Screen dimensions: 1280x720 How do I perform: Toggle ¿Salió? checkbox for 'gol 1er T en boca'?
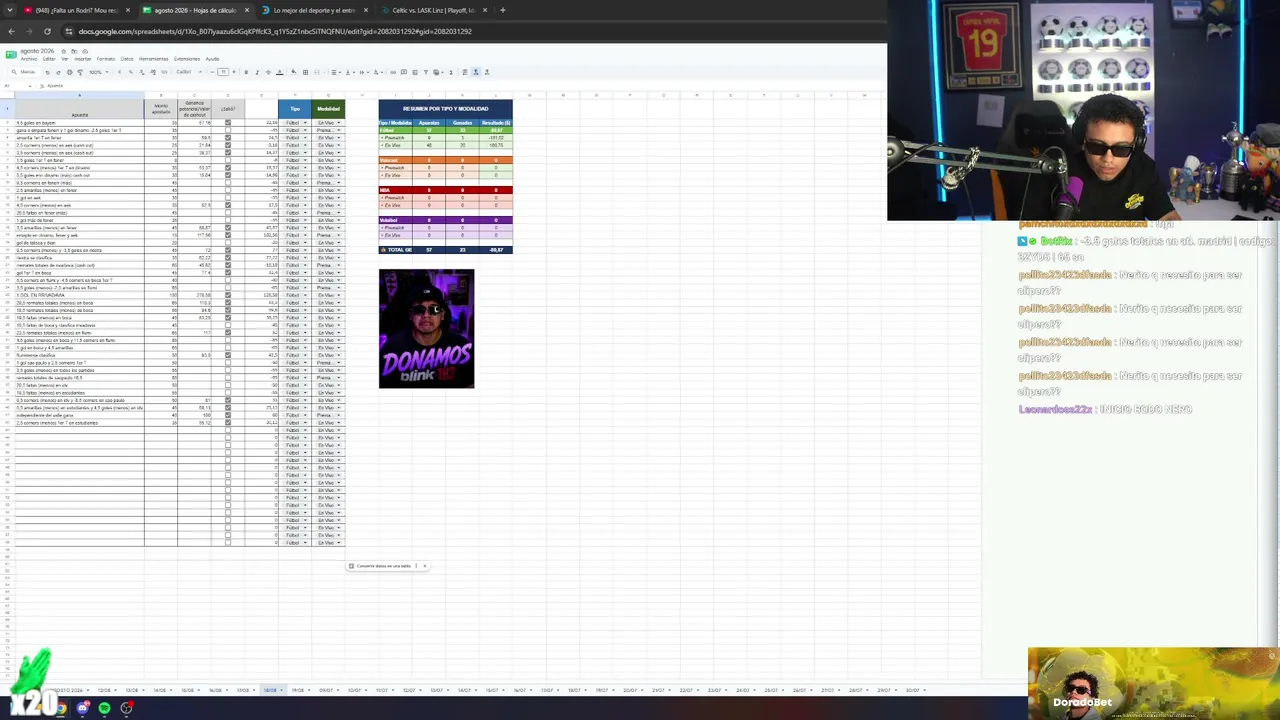click(x=228, y=273)
